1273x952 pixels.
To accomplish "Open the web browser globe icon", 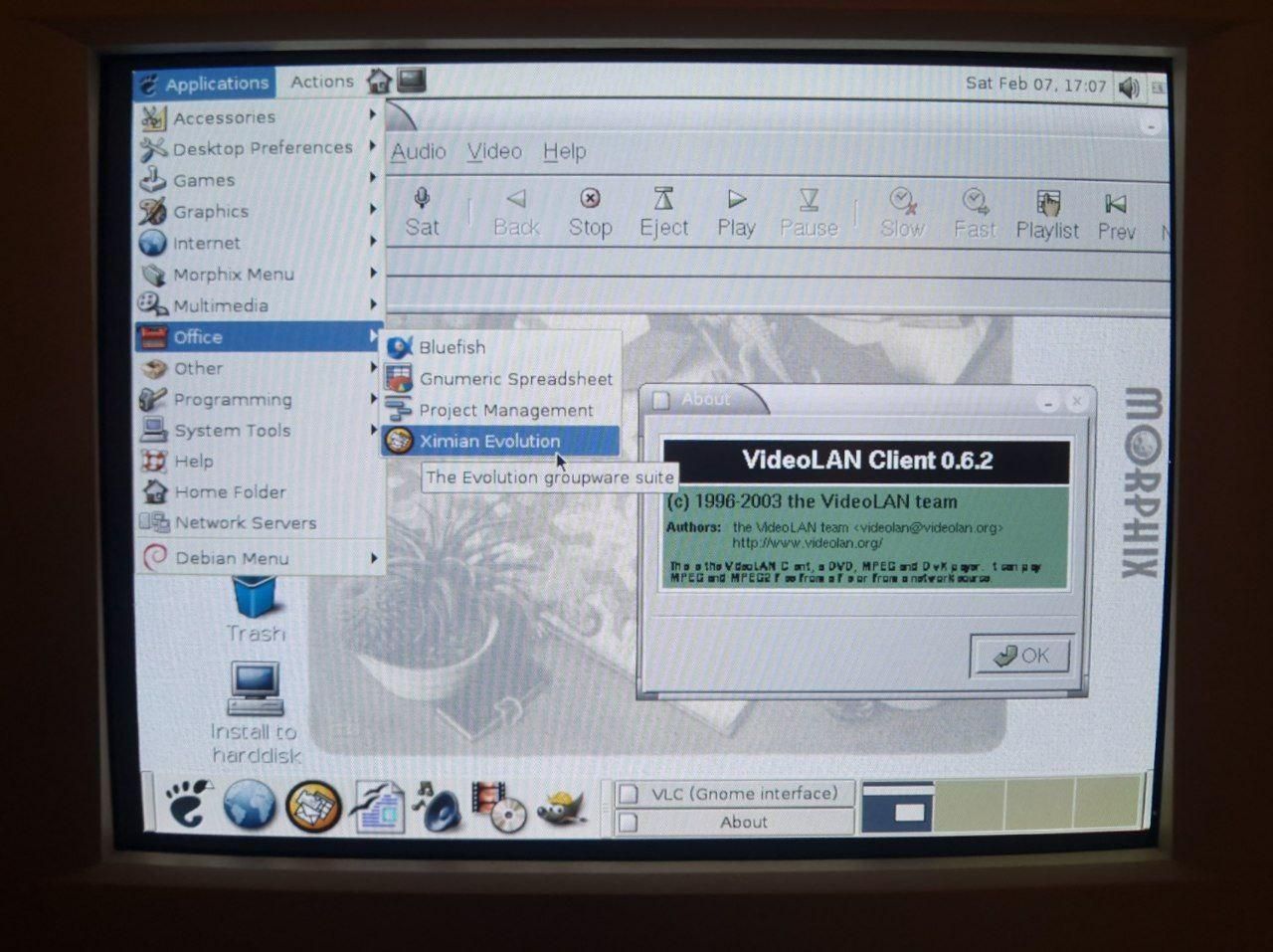I will [x=247, y=806].
